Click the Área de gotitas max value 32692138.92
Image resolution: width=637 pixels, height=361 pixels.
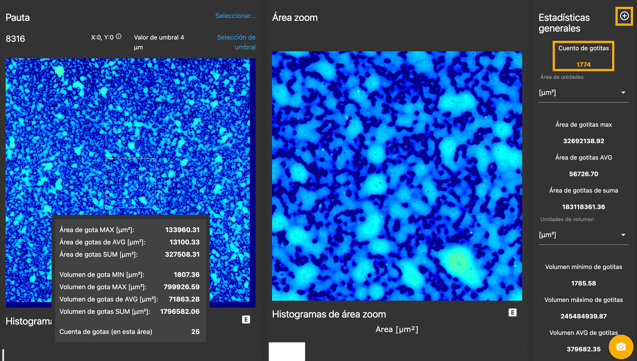583,141
